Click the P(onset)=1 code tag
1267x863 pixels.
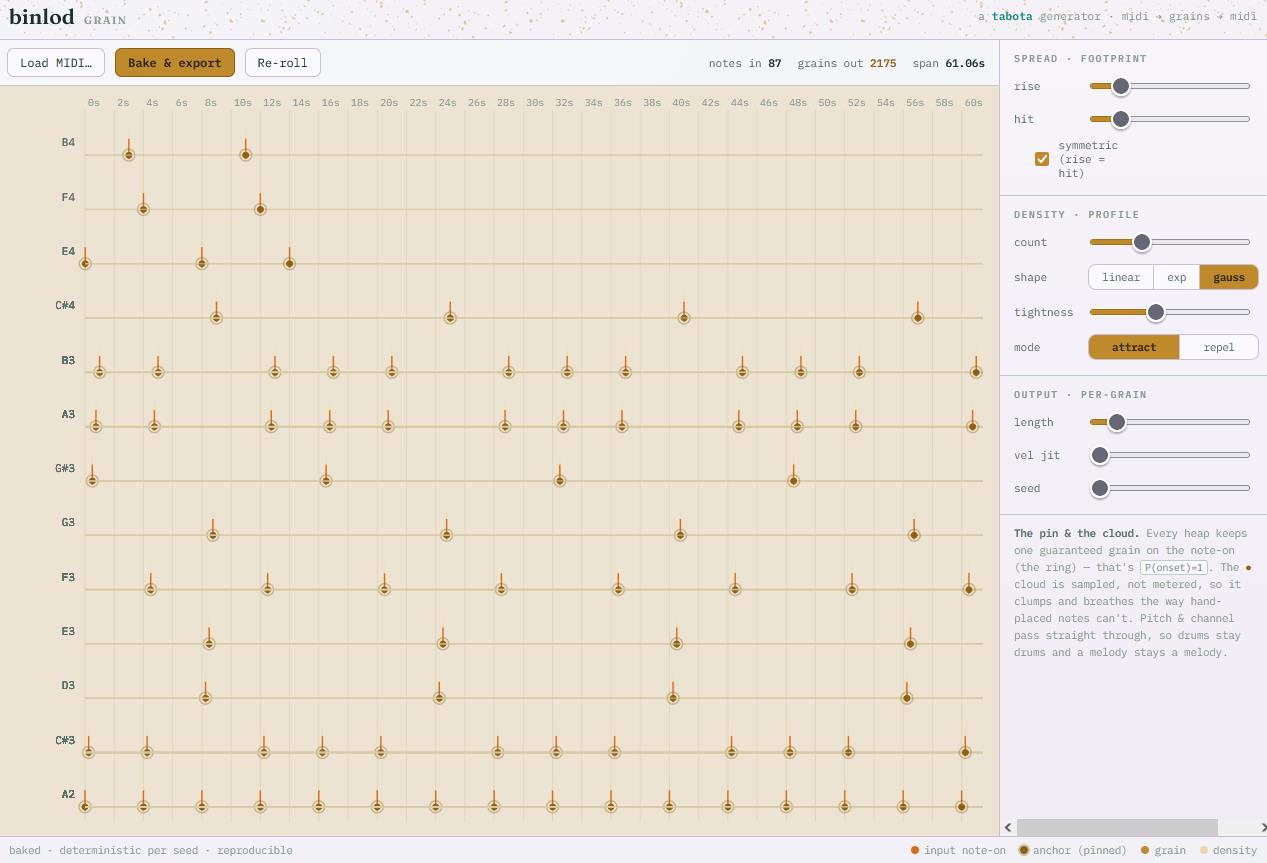[1174, 567]
